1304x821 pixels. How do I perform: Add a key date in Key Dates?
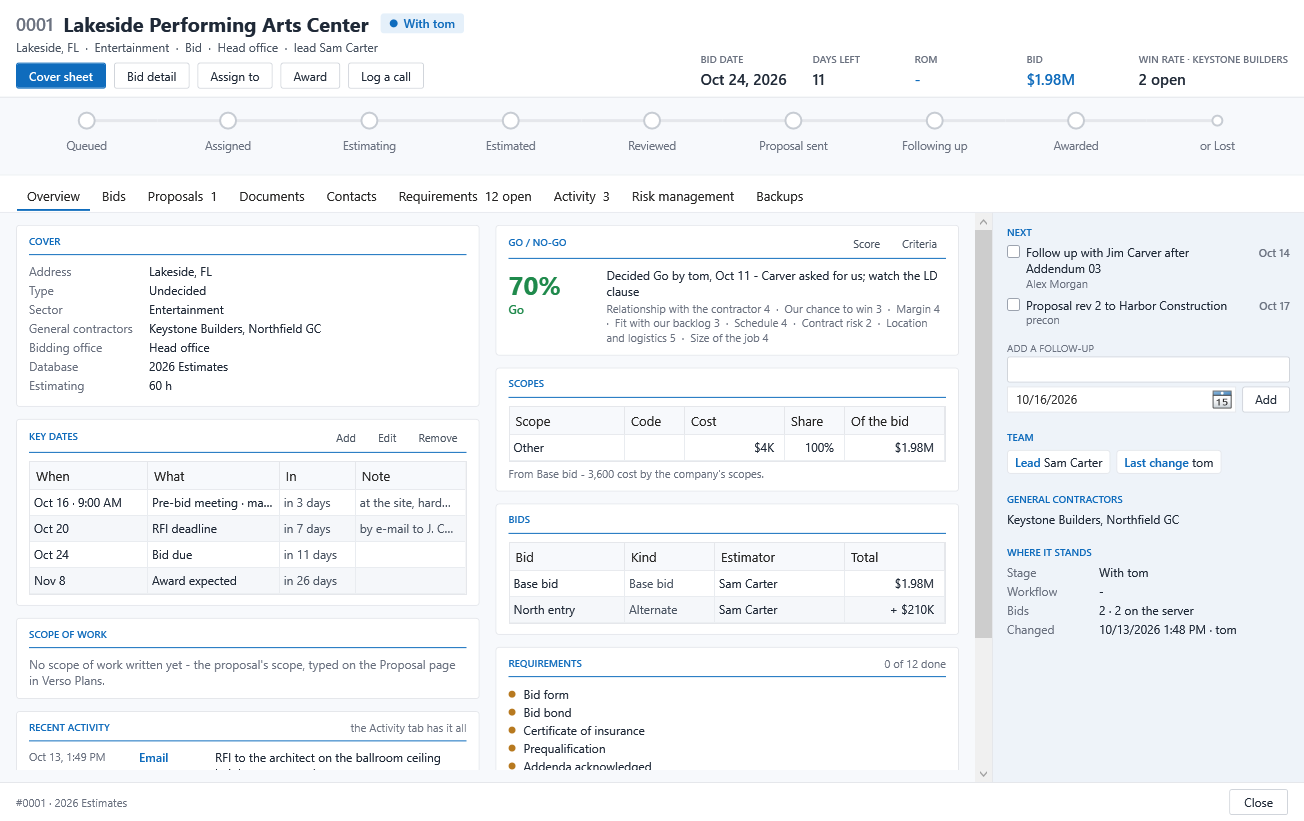(346, 438)
